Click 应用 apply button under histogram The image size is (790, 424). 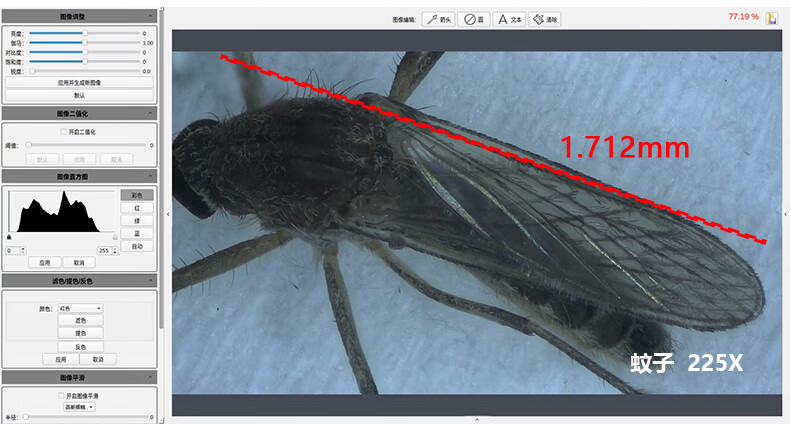(x=44, y=262)
